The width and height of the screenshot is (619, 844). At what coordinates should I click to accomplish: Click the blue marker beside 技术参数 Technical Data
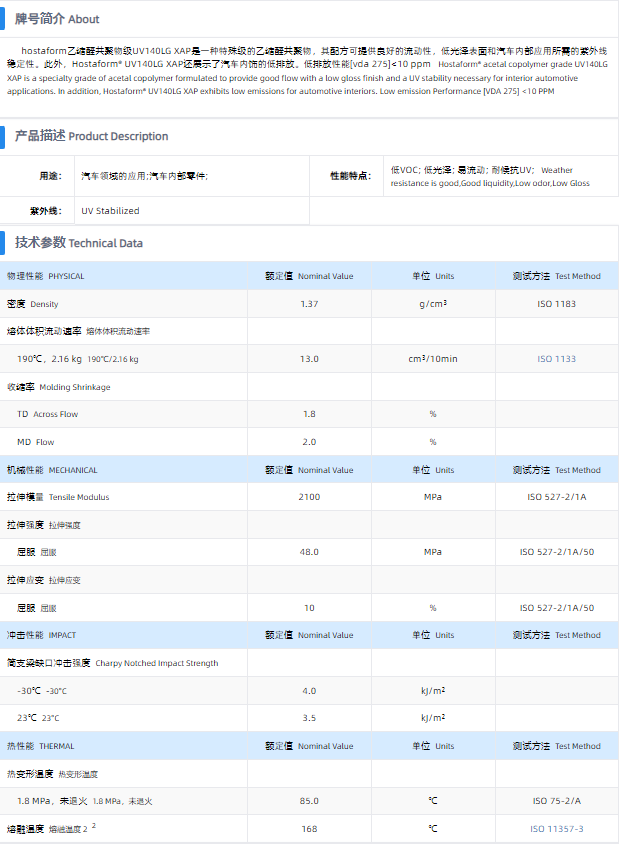[5, 243]
